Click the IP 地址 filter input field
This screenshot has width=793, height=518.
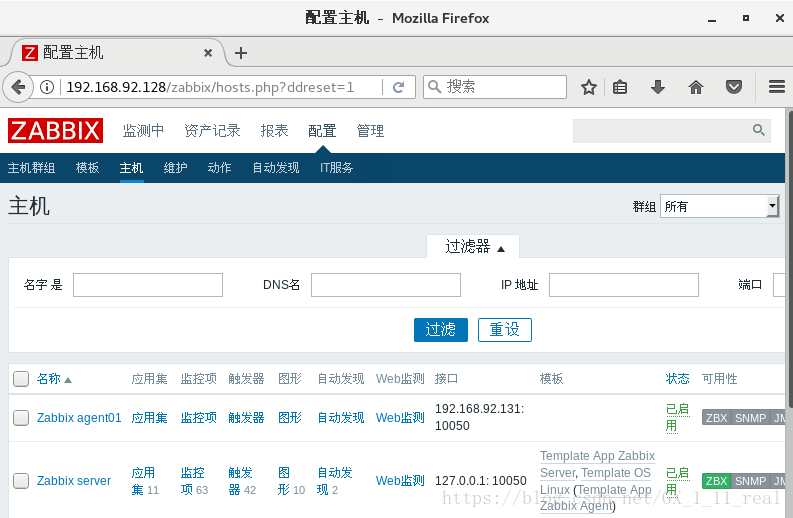click(624, 285)
